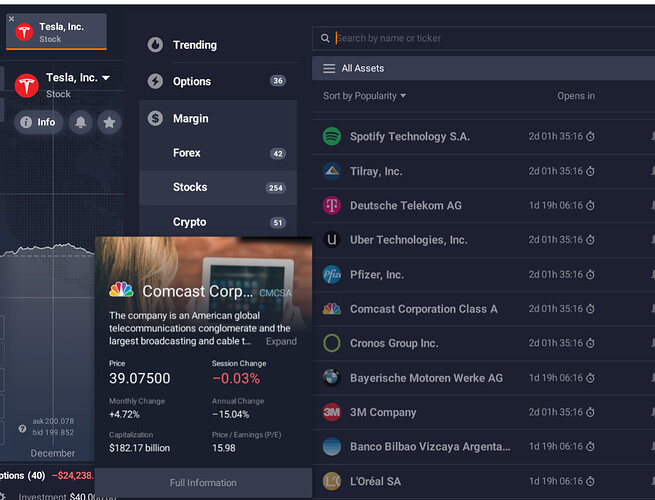Select Tilray, Inc. row
This screenshot has height=500, width=655.
coord(483,171)
